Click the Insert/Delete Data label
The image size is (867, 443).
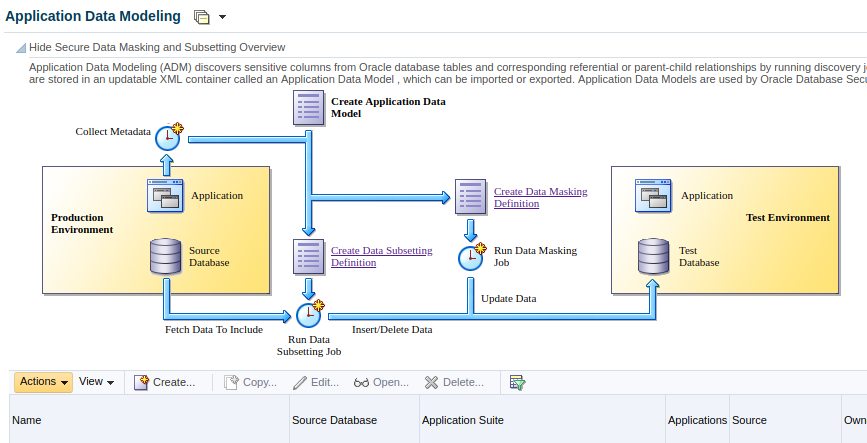pos(392,330)
